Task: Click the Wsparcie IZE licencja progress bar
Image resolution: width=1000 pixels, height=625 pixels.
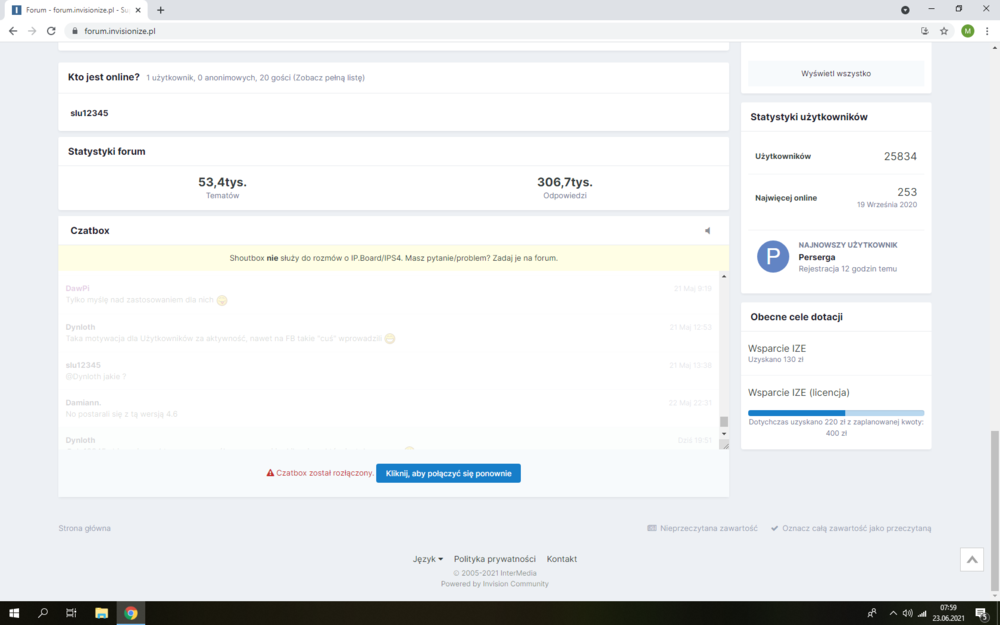Action: 836,413
